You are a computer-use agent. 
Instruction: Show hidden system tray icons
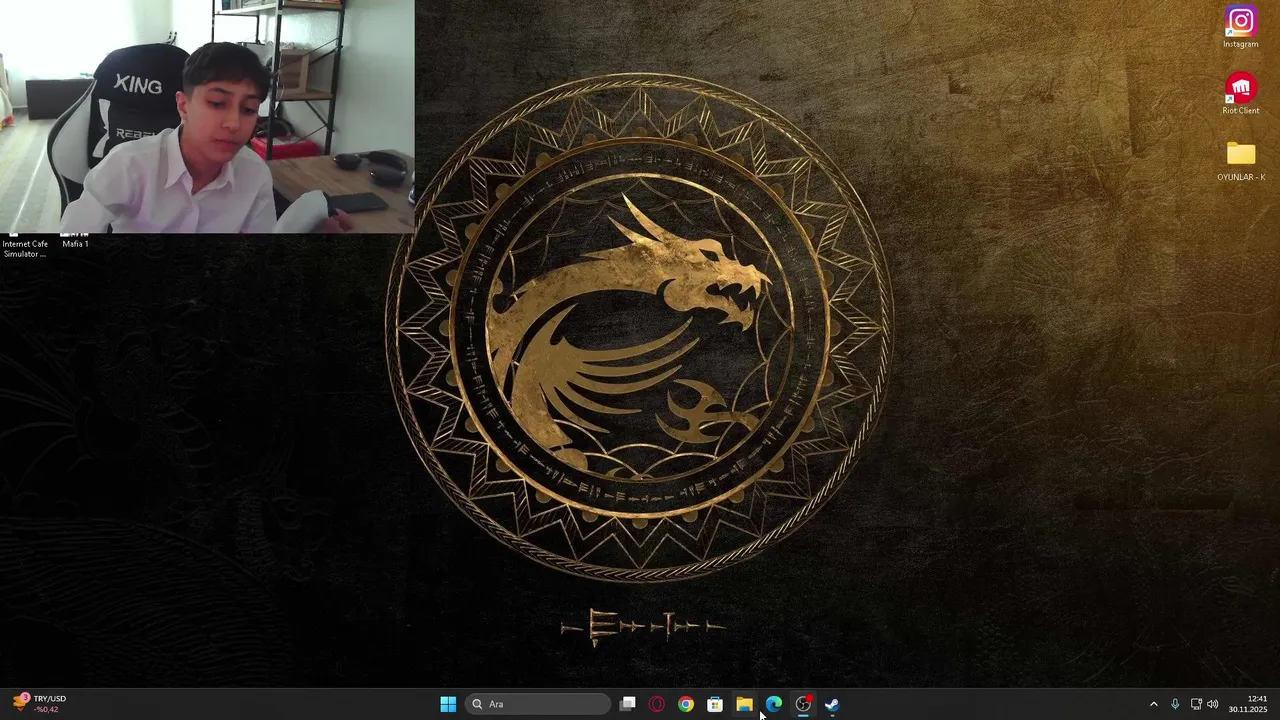tap(1153, 704)
